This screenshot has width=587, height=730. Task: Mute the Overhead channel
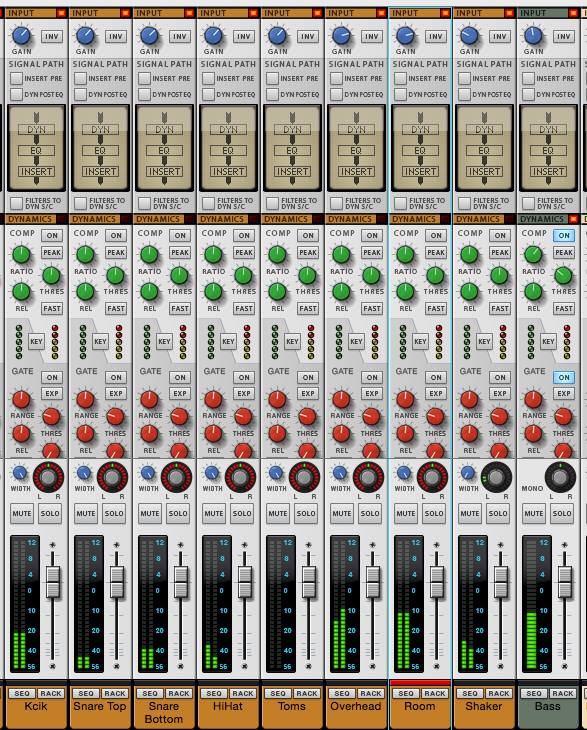pyautogui.click(x=342, y=514)
